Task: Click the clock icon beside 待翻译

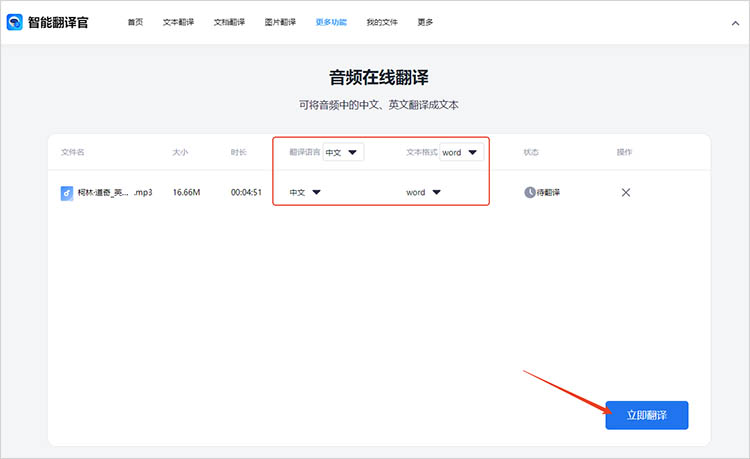Action: pyautogui.click(x=529, y=192)
